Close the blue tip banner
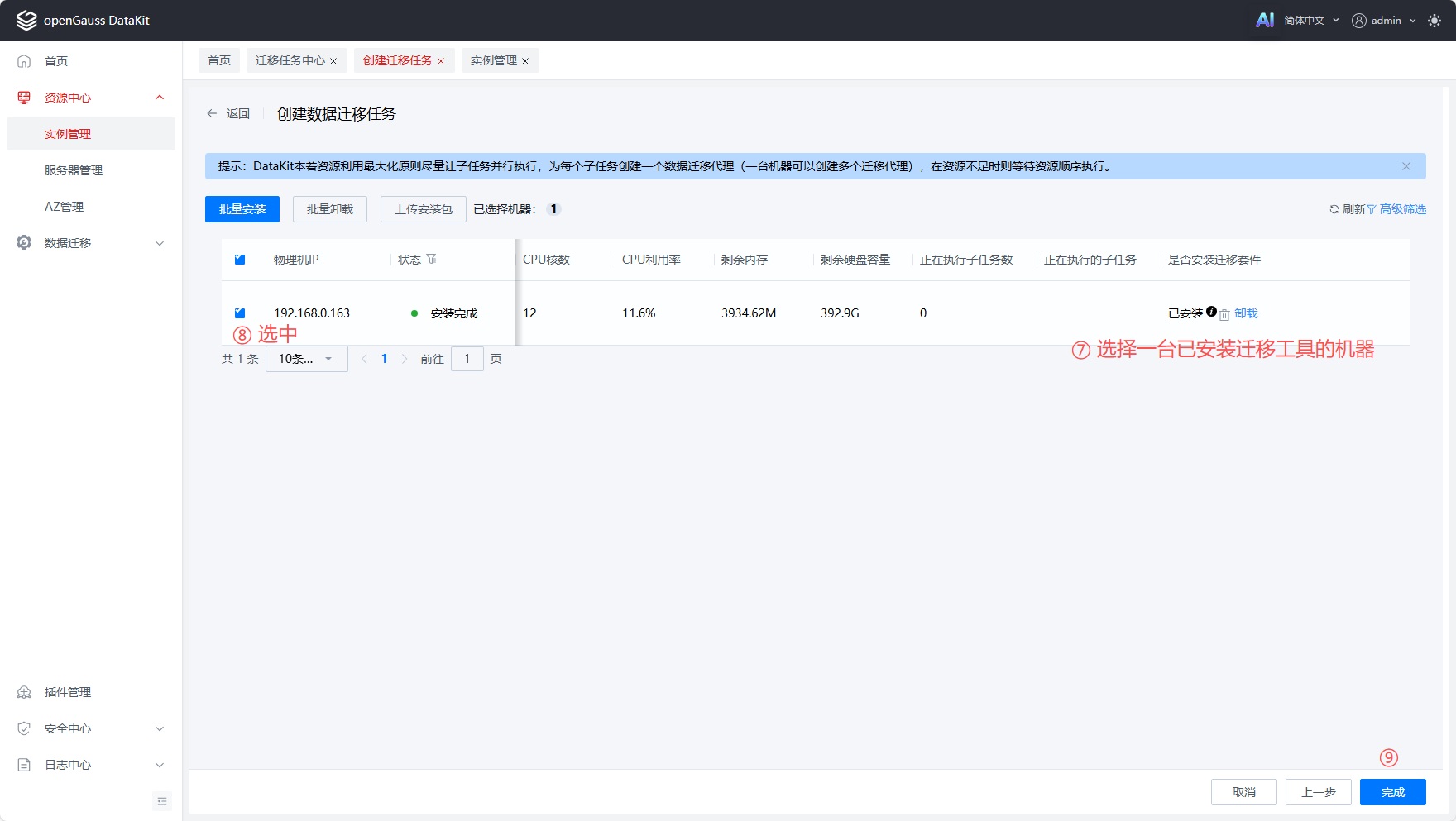Screen dimensions: 1456x821 [1406, 166]
